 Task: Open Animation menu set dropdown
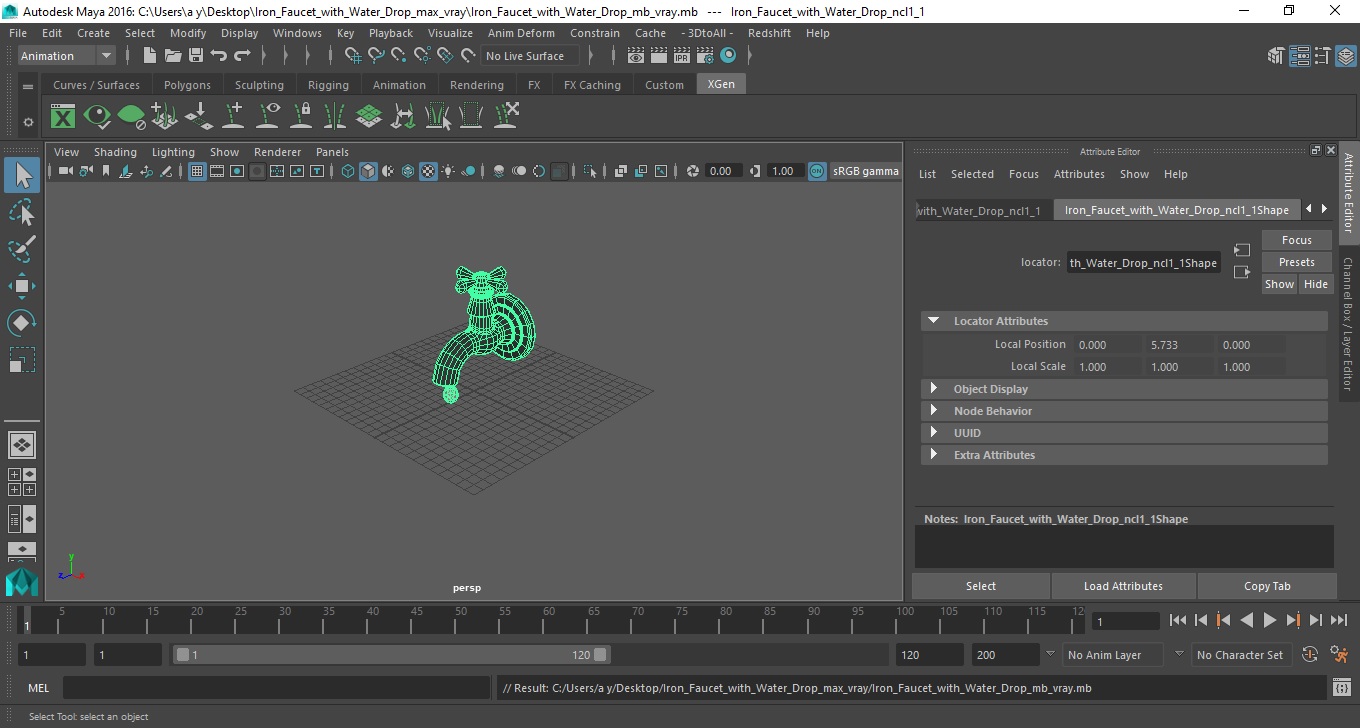point(67,56)
